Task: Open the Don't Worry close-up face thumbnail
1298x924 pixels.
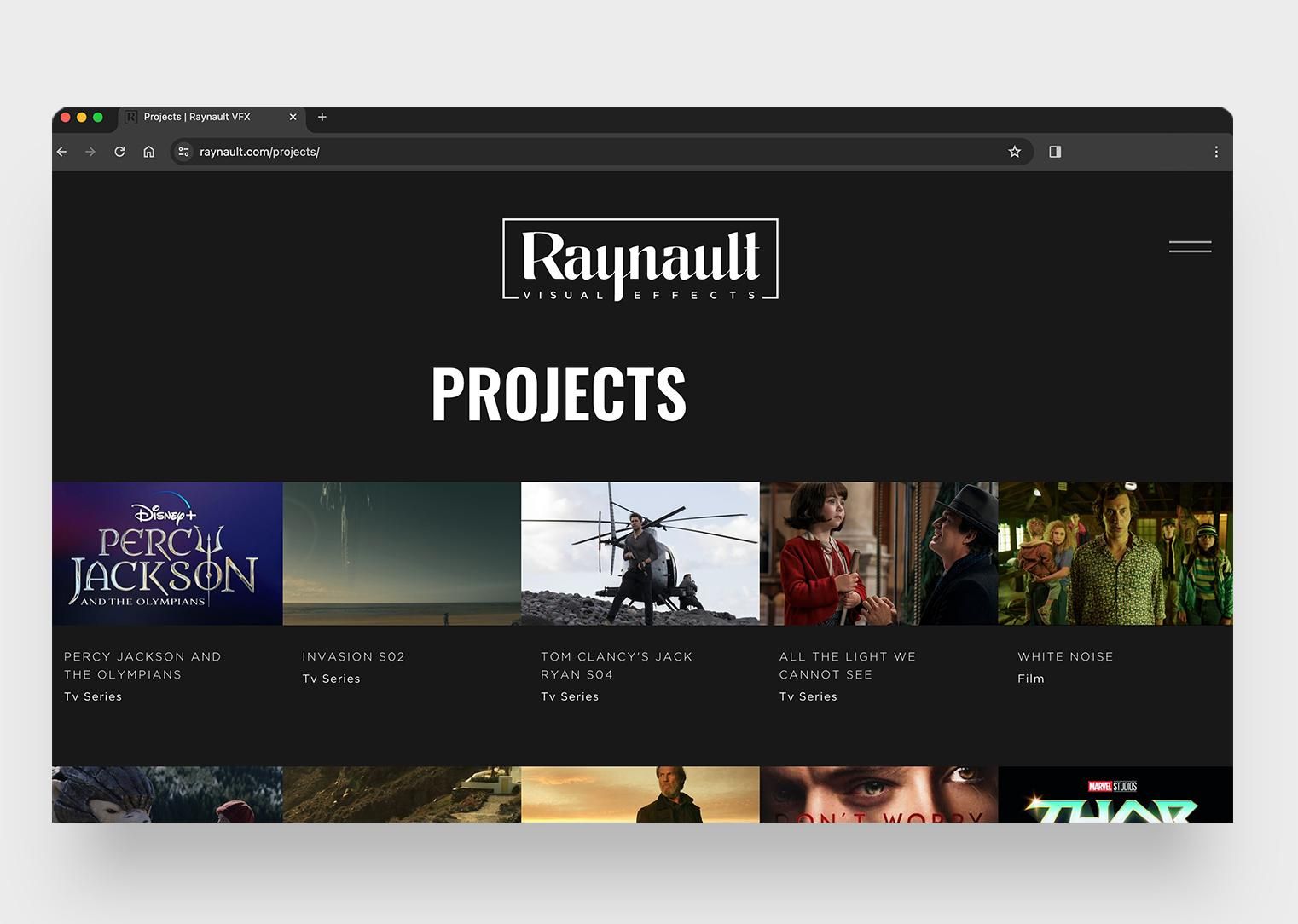Action: pos(878,794)
